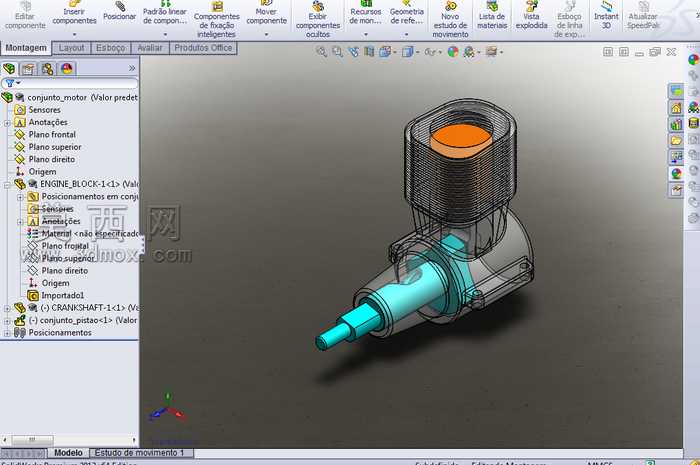Screen dimensions: 700x465
Task: Open PropertyManager tab icon
Action: pos(28,69)
